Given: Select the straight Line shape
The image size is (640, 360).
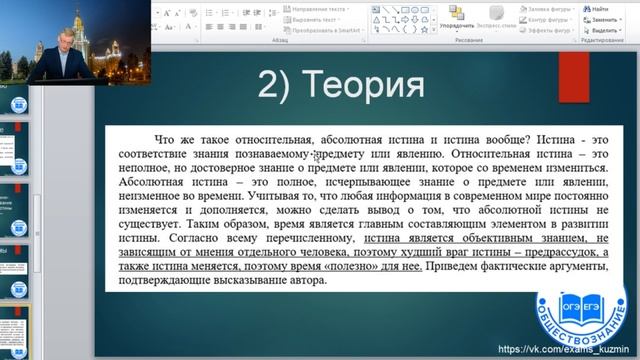Looking at the screenshot, I should (x=386, y=10).
